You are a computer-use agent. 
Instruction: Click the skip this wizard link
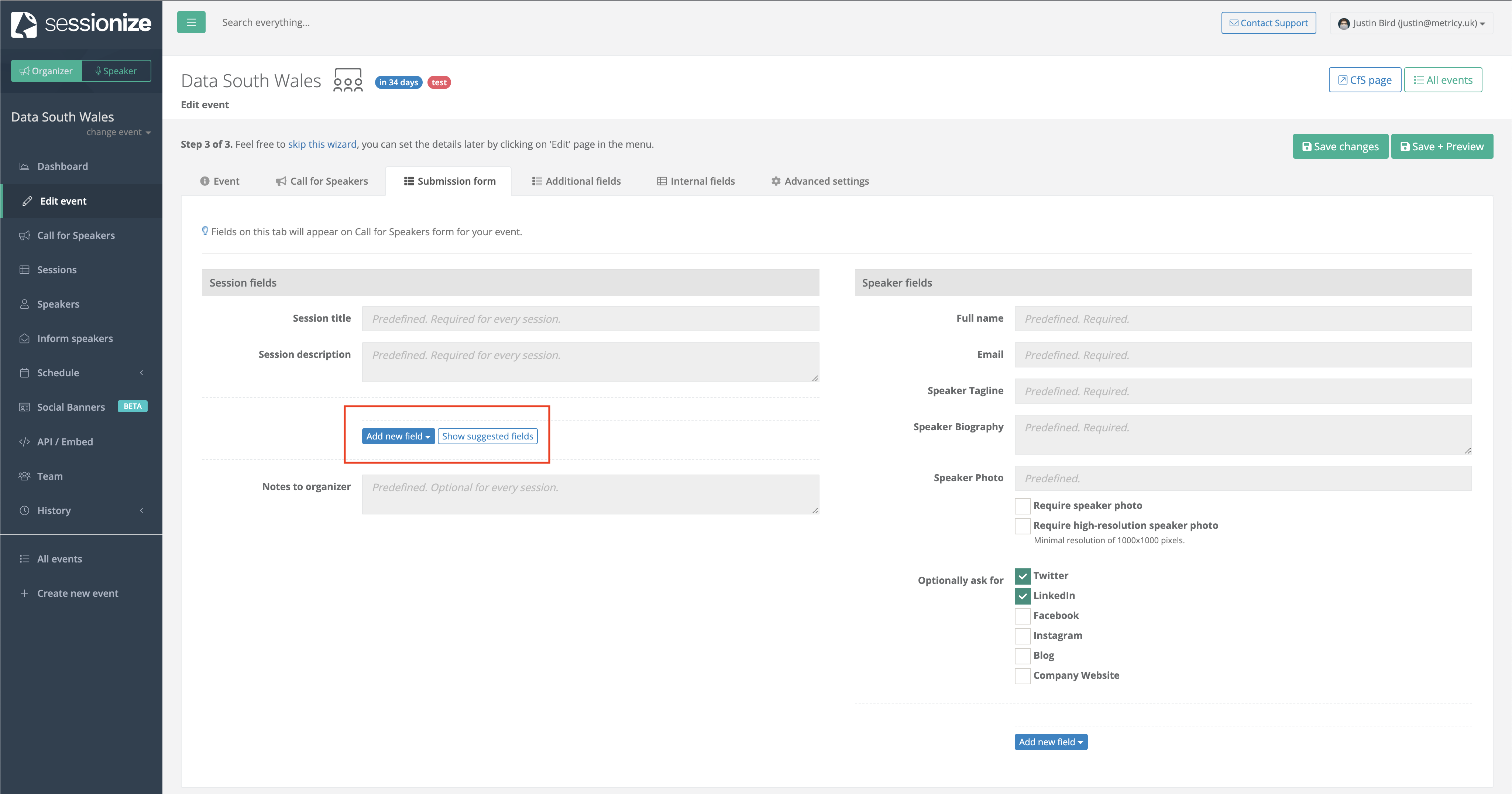click(x=322, y=144)
